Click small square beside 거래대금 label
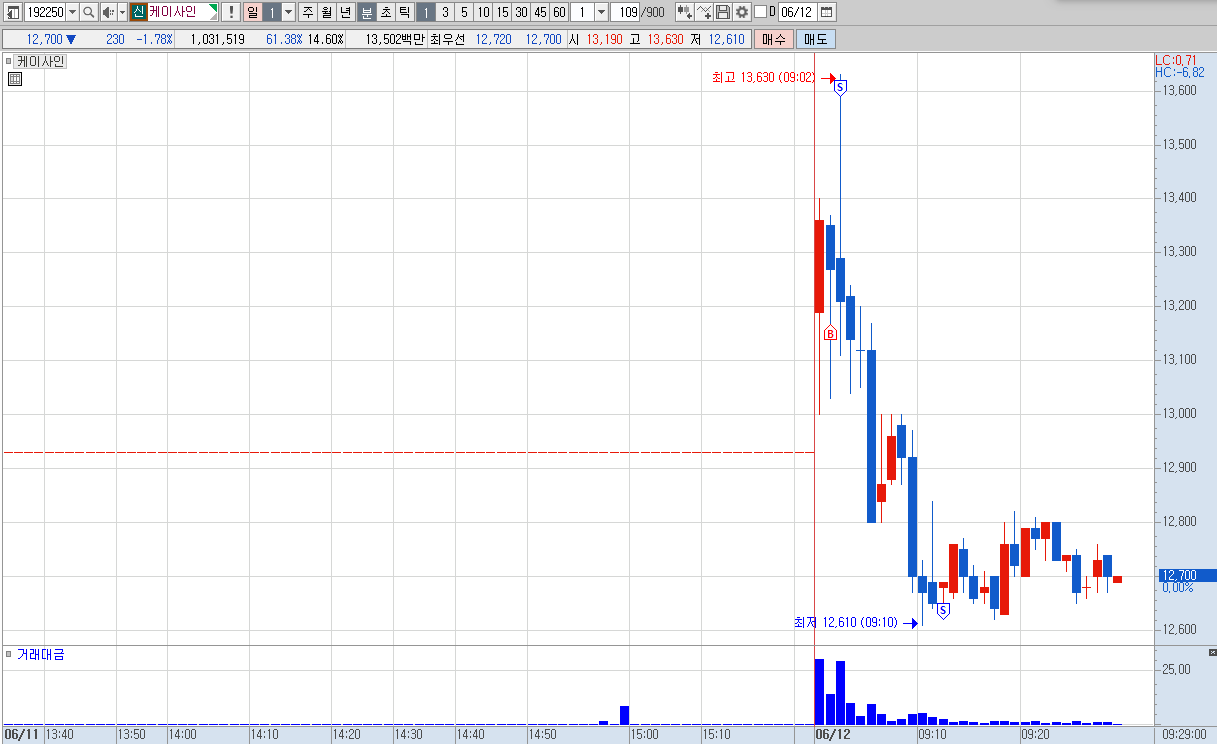 [x=9, y=655]
